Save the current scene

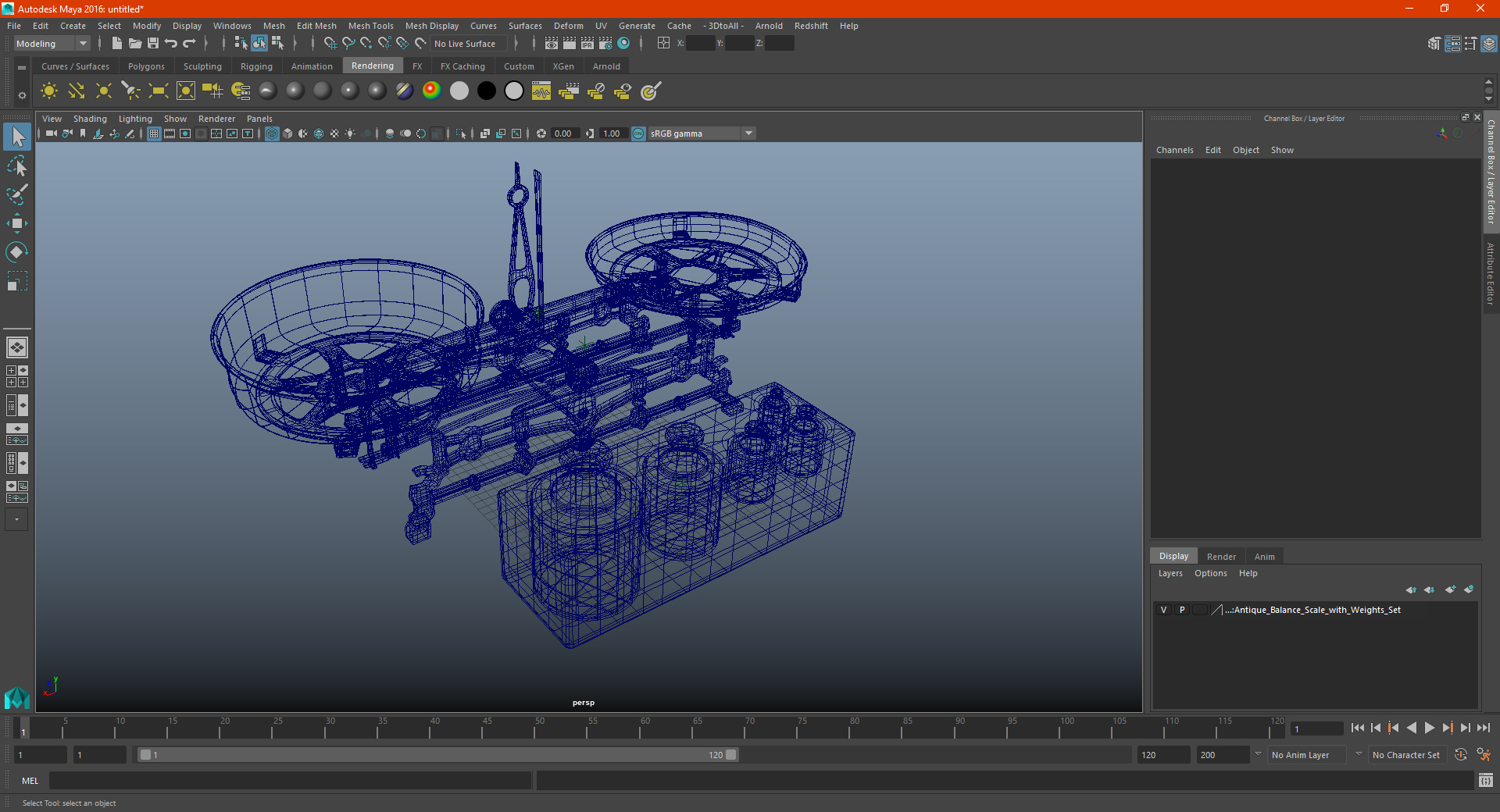(153, 44)
